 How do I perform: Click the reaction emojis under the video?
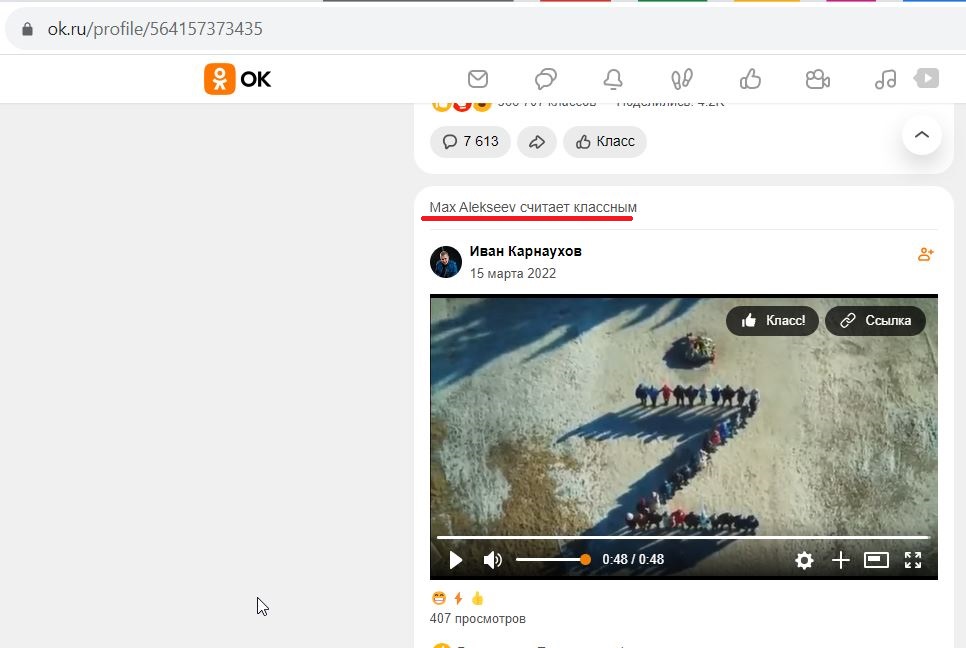point(458,598)
